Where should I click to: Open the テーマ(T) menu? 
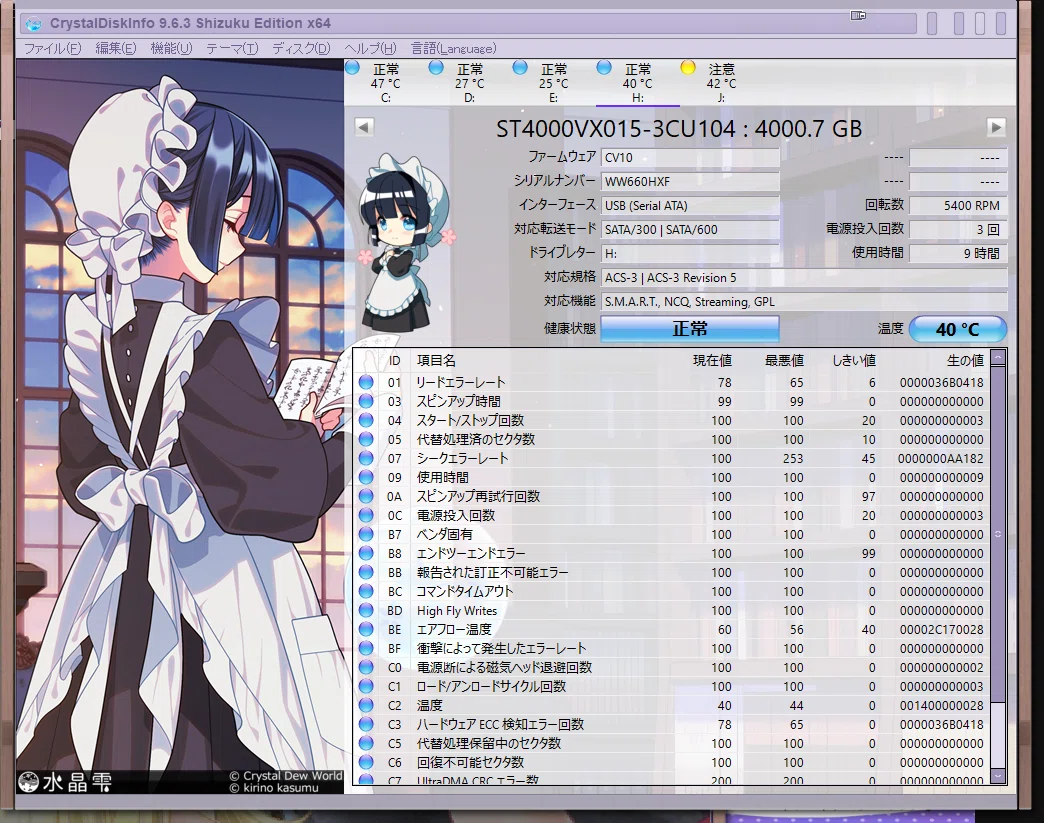click(232, 49)
